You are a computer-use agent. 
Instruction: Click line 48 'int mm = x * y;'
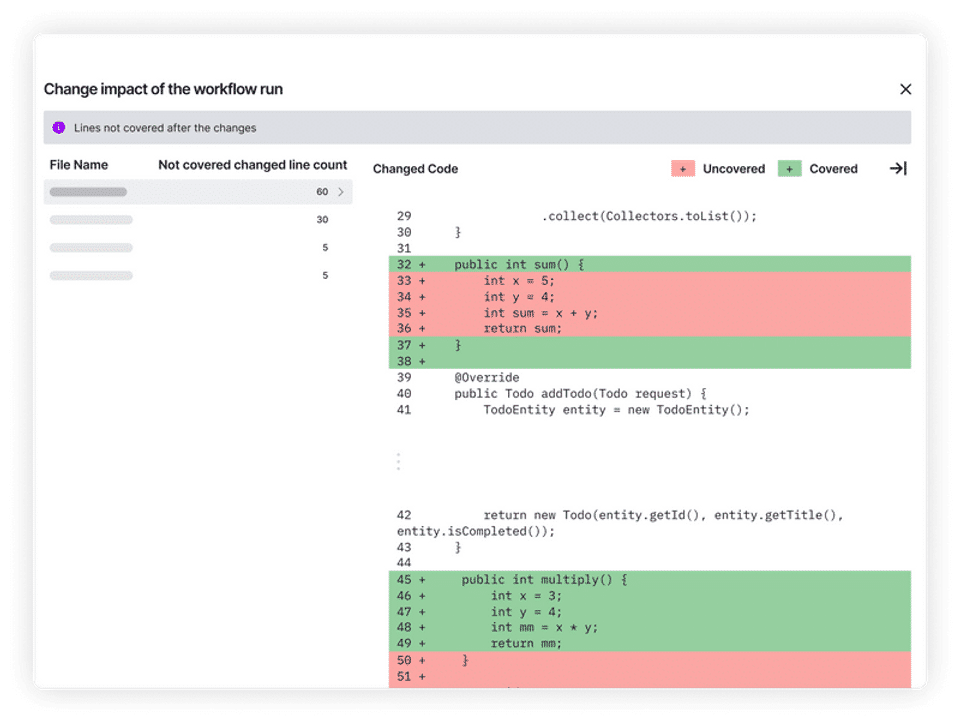coord(650,627)
